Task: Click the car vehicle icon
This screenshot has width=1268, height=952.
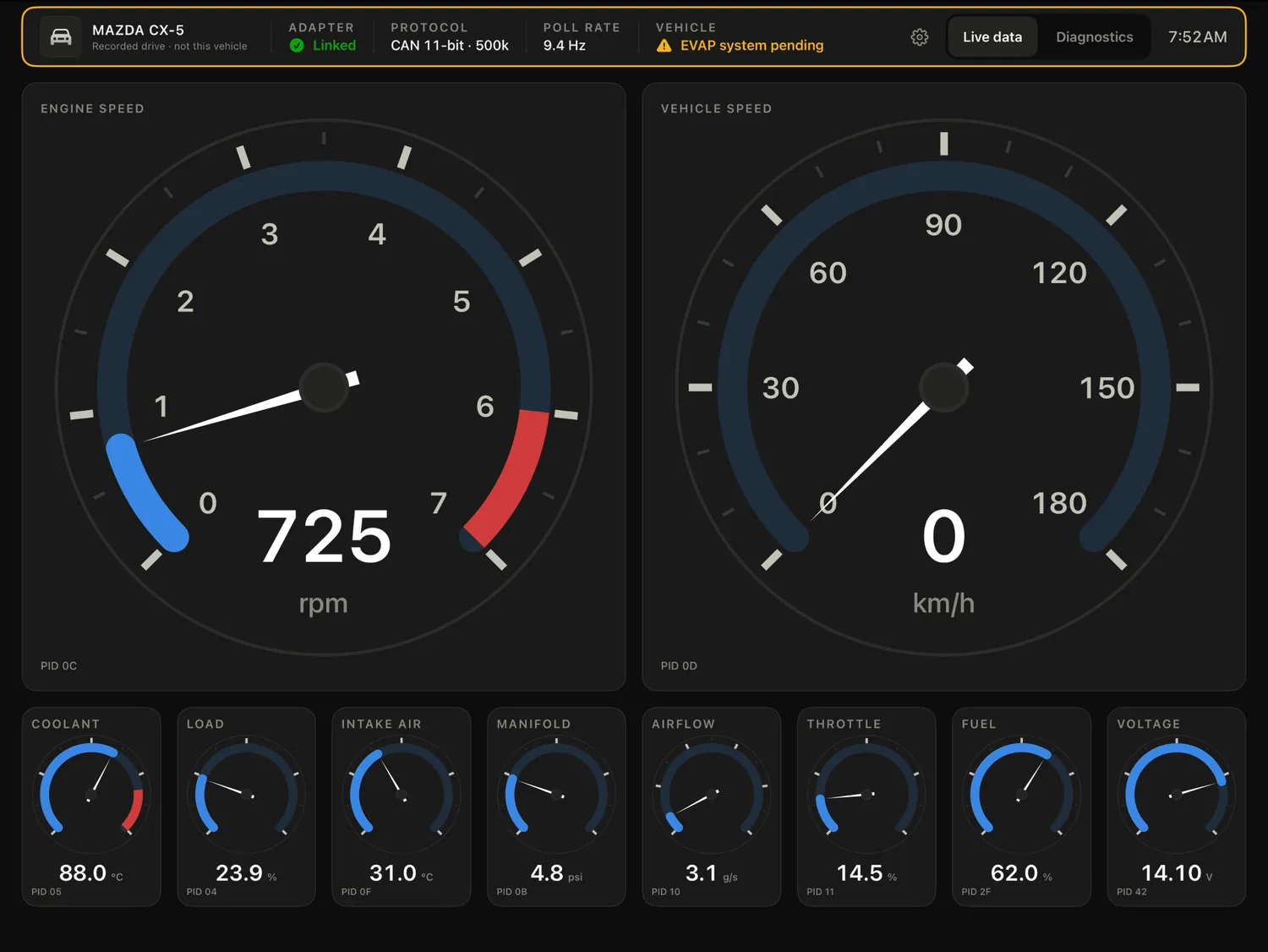Action: 61,37
